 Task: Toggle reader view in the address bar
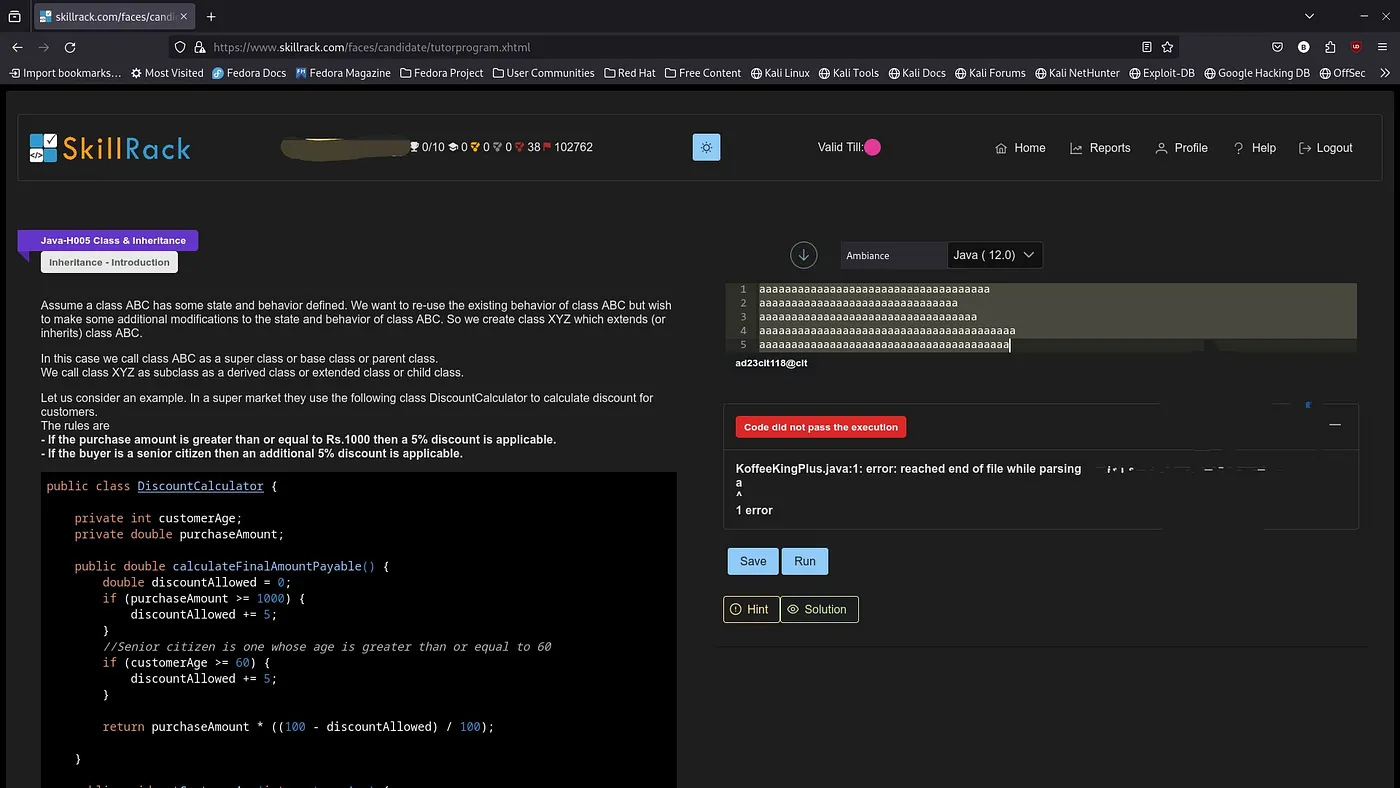pyautogui.click(x=1147, y=47)
